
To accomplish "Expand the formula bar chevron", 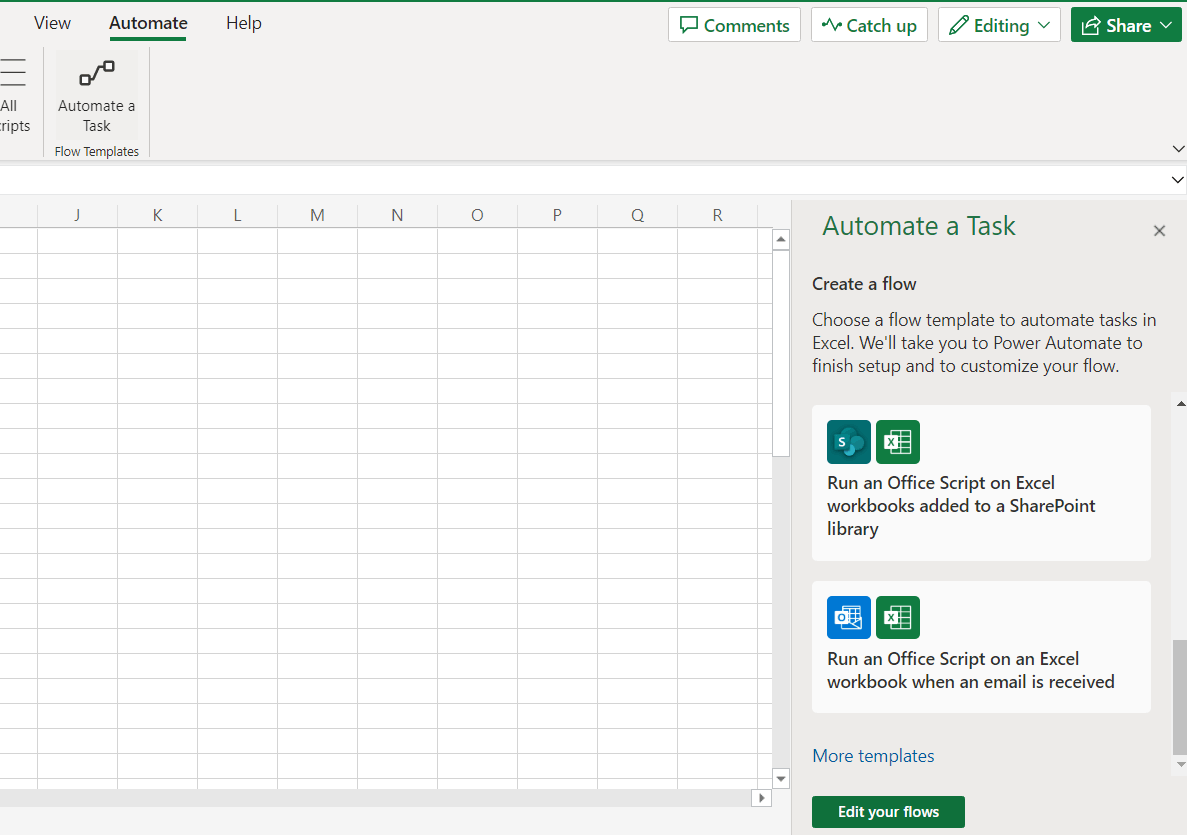I will coord(1177,180).
